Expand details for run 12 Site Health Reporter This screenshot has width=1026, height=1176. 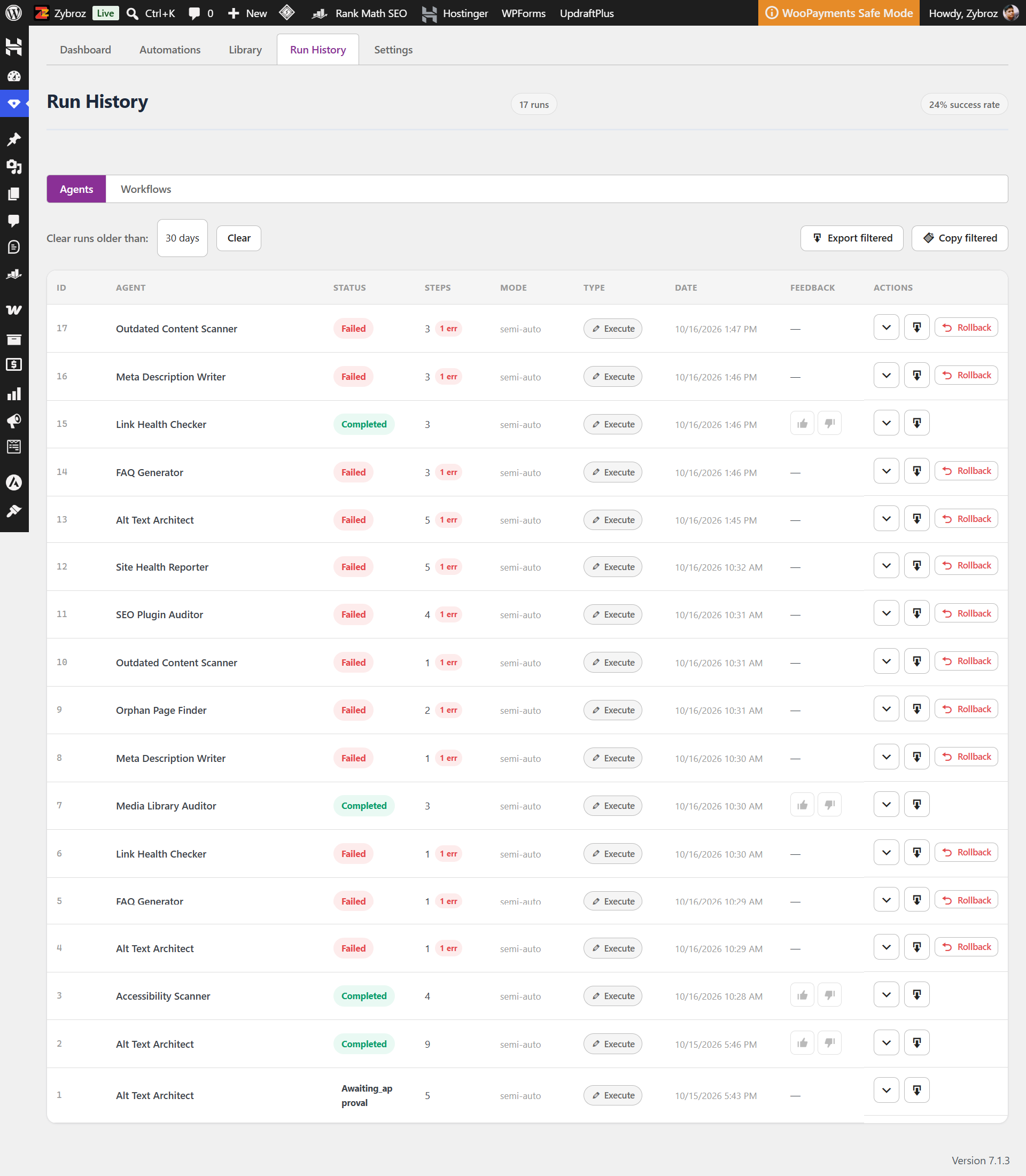coord(887,566)
